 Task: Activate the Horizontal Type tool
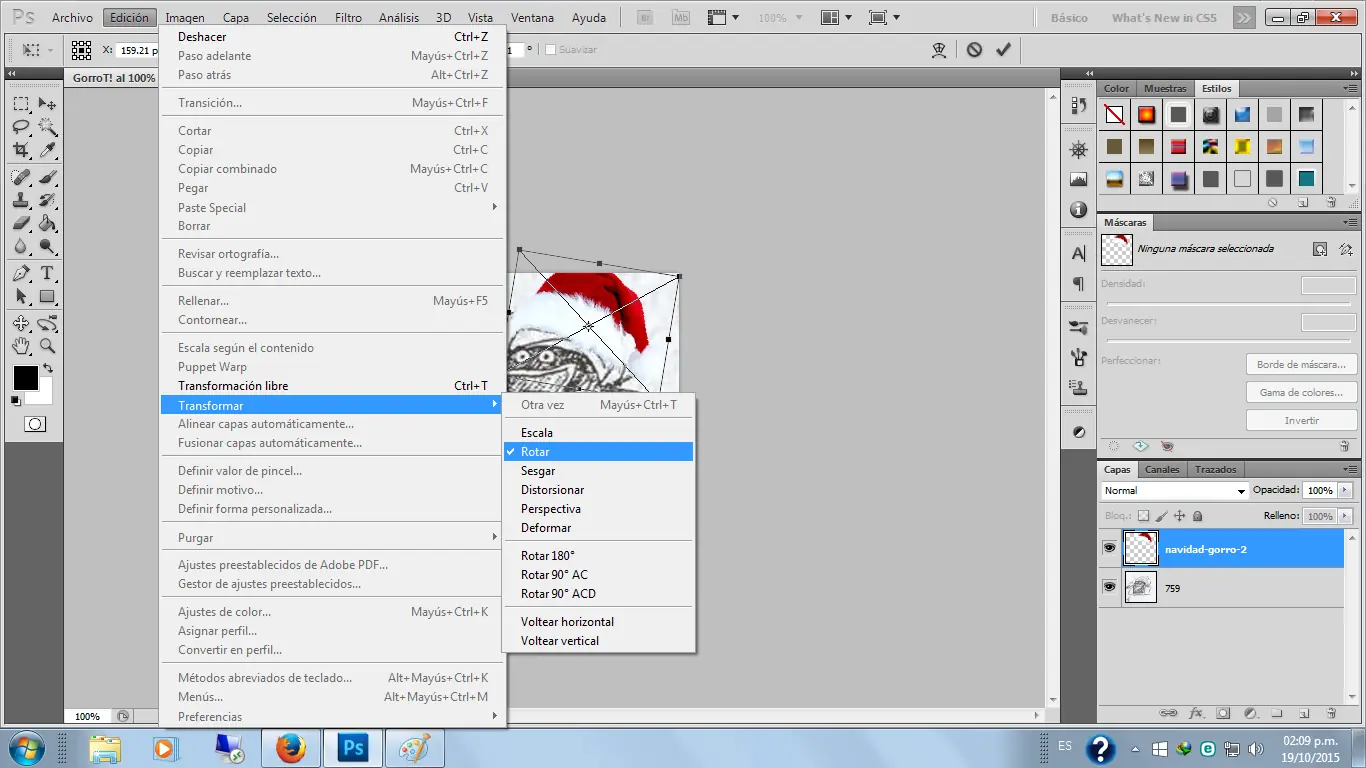point(47,272)
